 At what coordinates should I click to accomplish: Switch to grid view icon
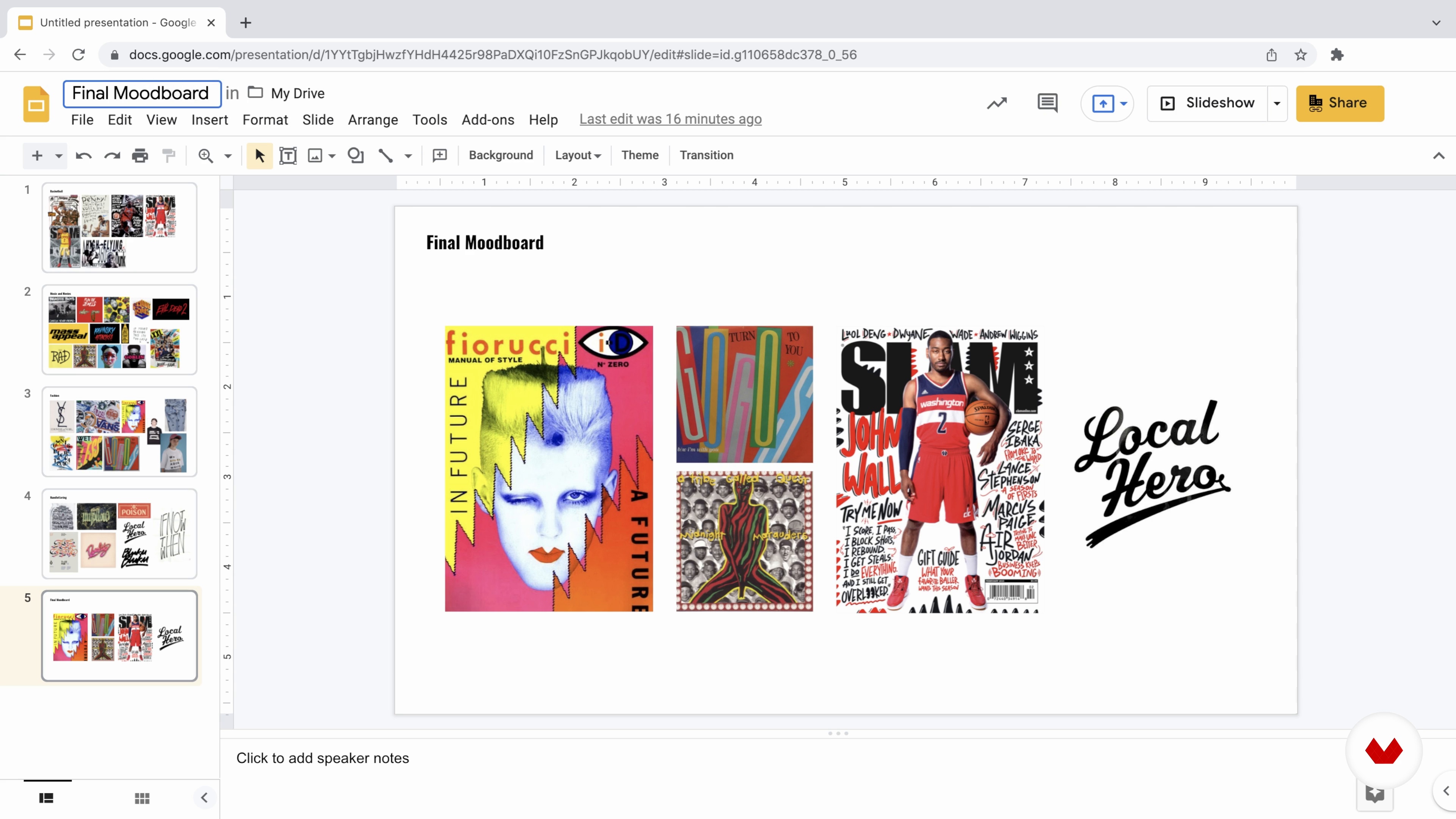(142, 798)
